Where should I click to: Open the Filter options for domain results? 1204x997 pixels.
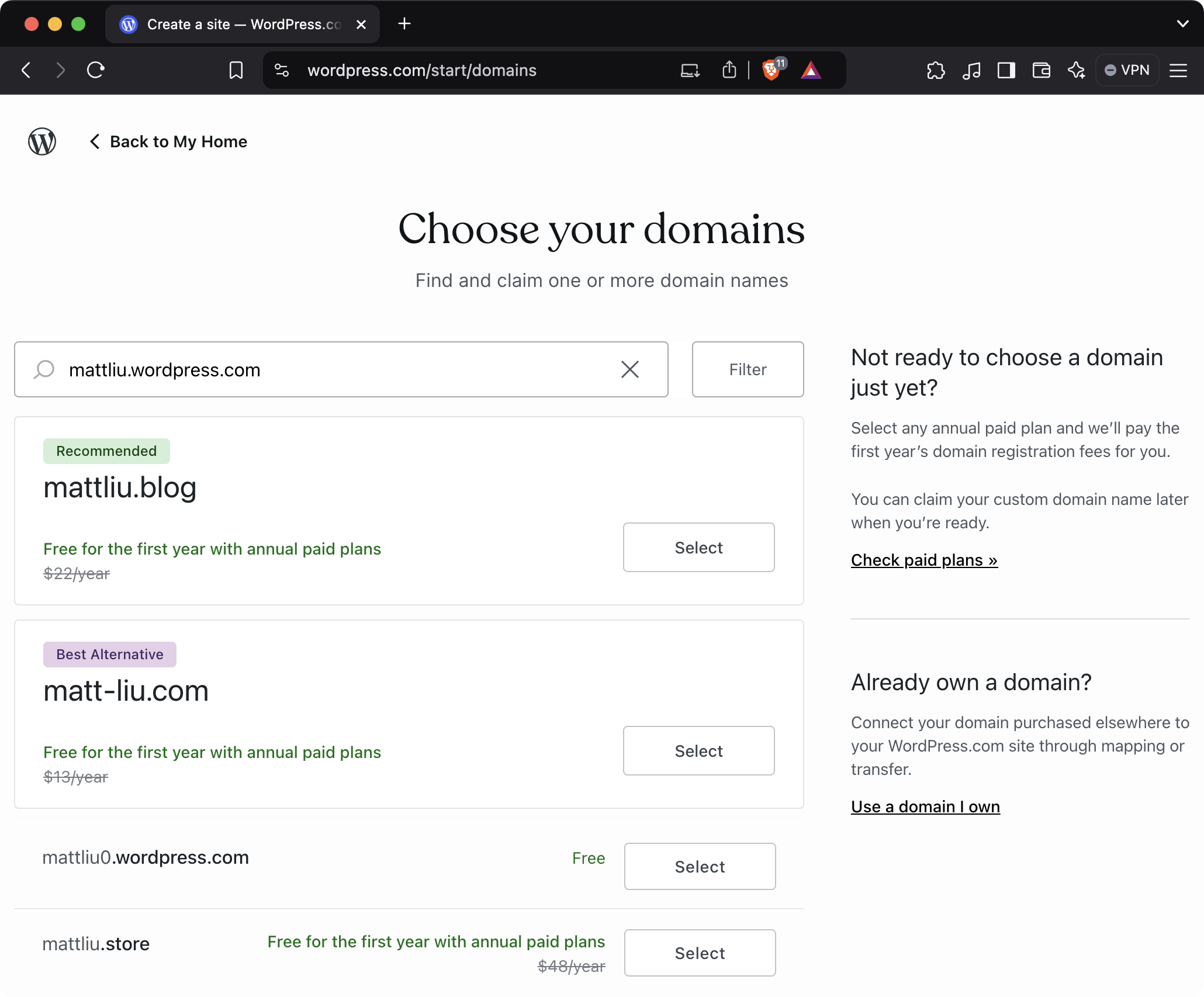pos(748,369)
